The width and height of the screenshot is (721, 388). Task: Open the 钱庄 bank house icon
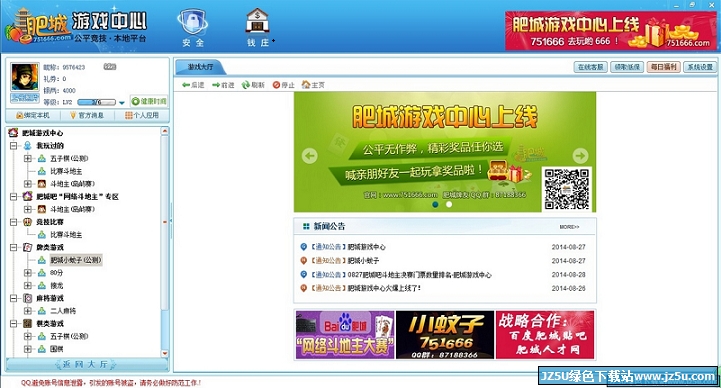coord(258,22)
